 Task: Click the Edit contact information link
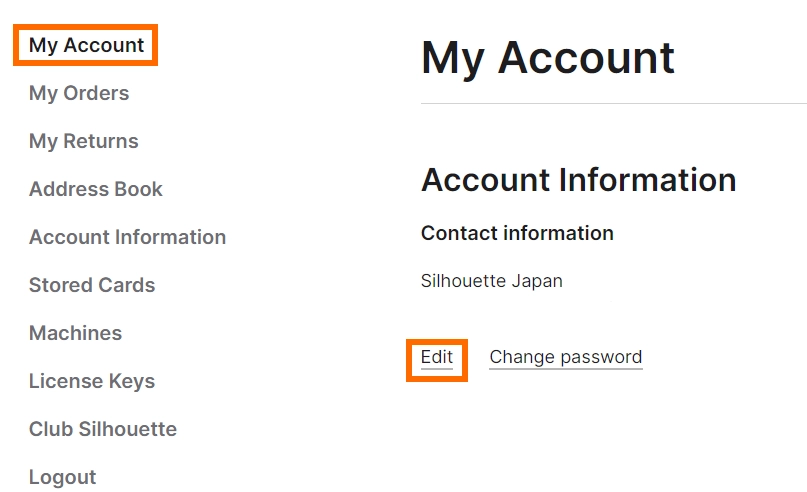(437, 358)
